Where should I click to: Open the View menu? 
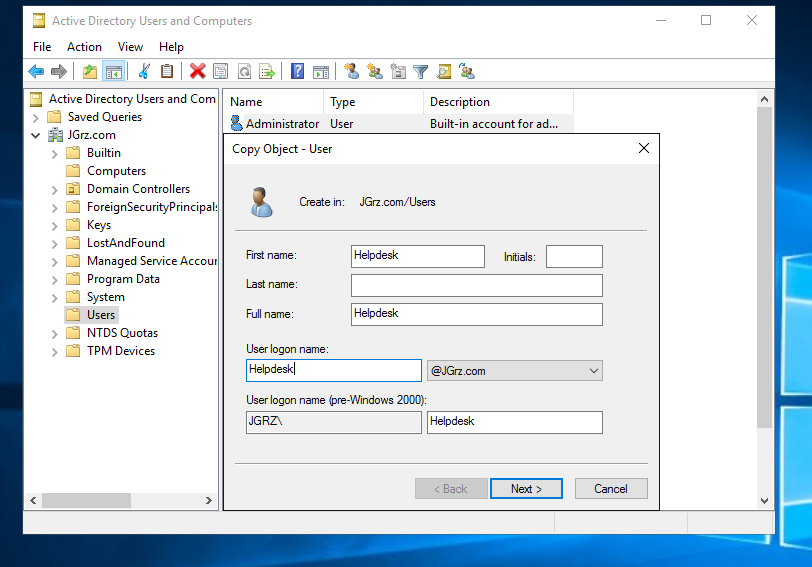[x=130, y=47]
